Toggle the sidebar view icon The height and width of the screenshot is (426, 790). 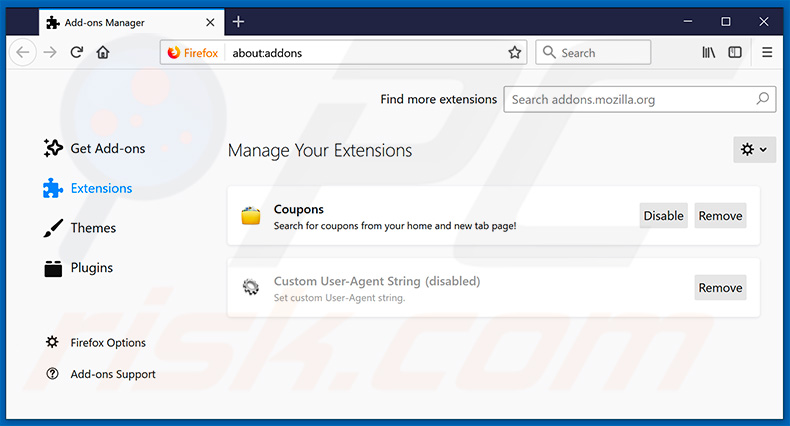coord(735,53)
